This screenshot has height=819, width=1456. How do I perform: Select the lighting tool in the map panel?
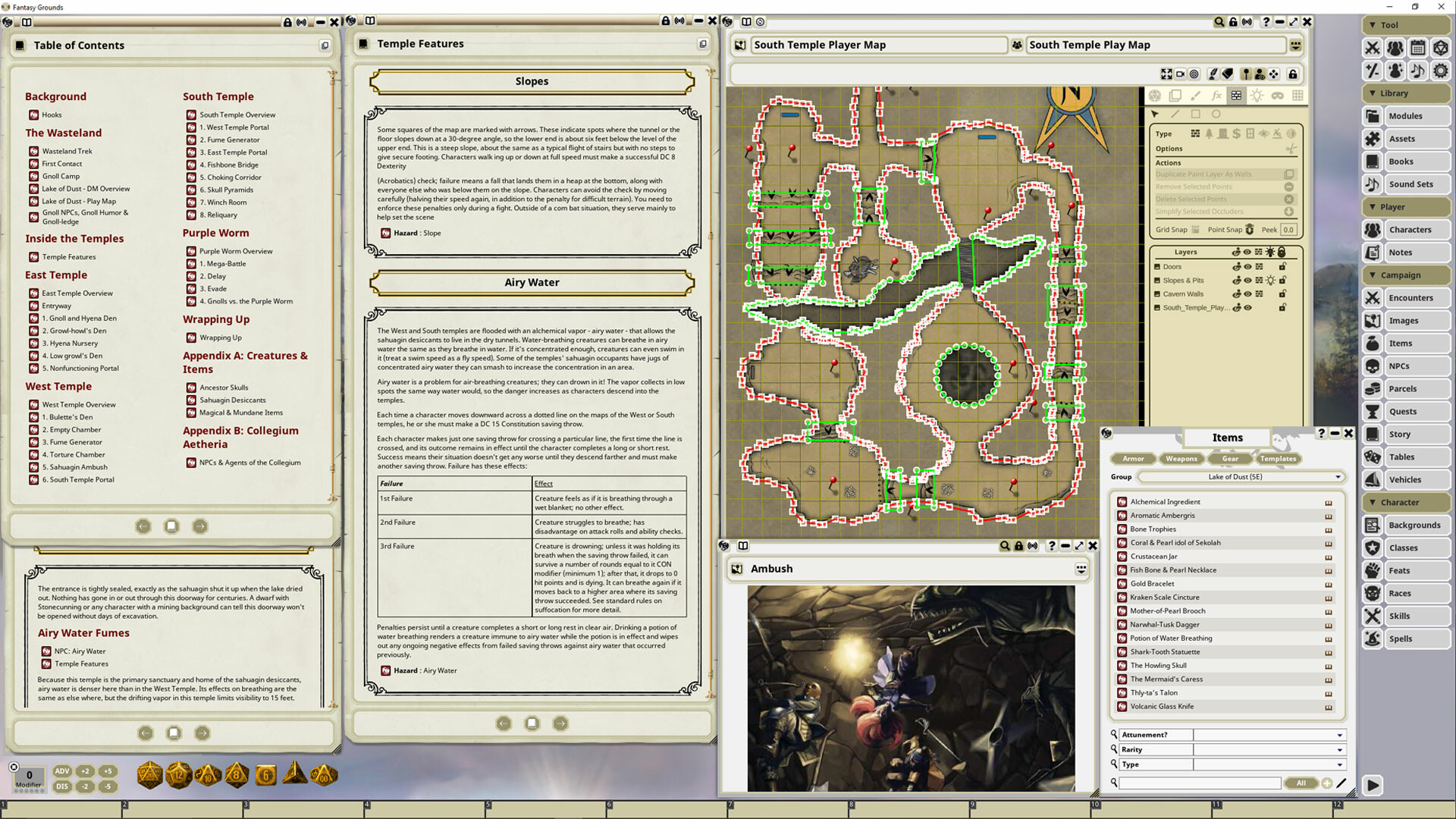(x=1258, y=96)
